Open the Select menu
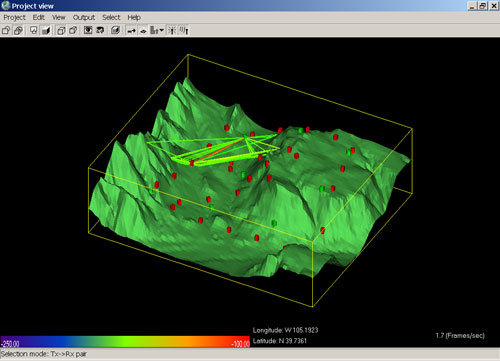 [111, 17]
